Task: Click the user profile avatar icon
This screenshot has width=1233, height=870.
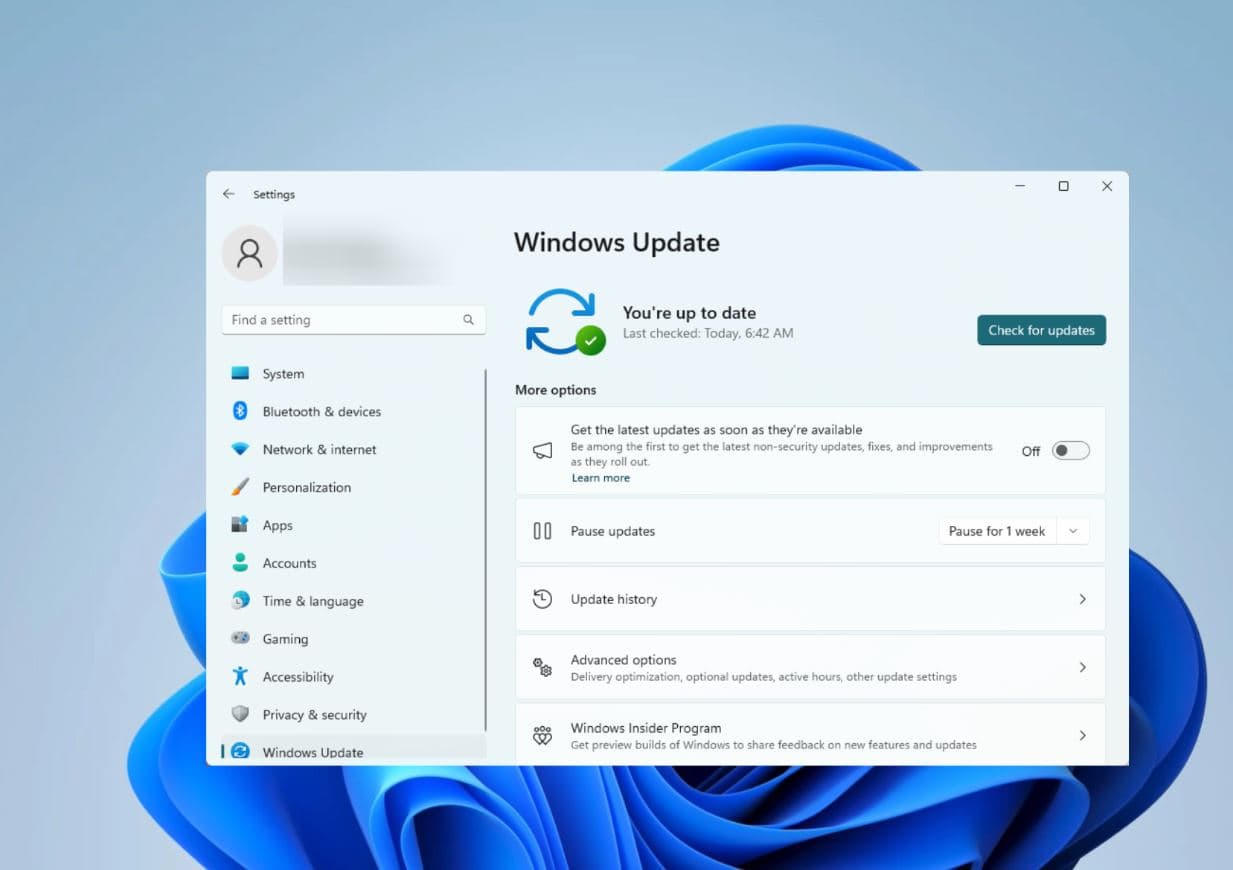Action: click(249, 253)
